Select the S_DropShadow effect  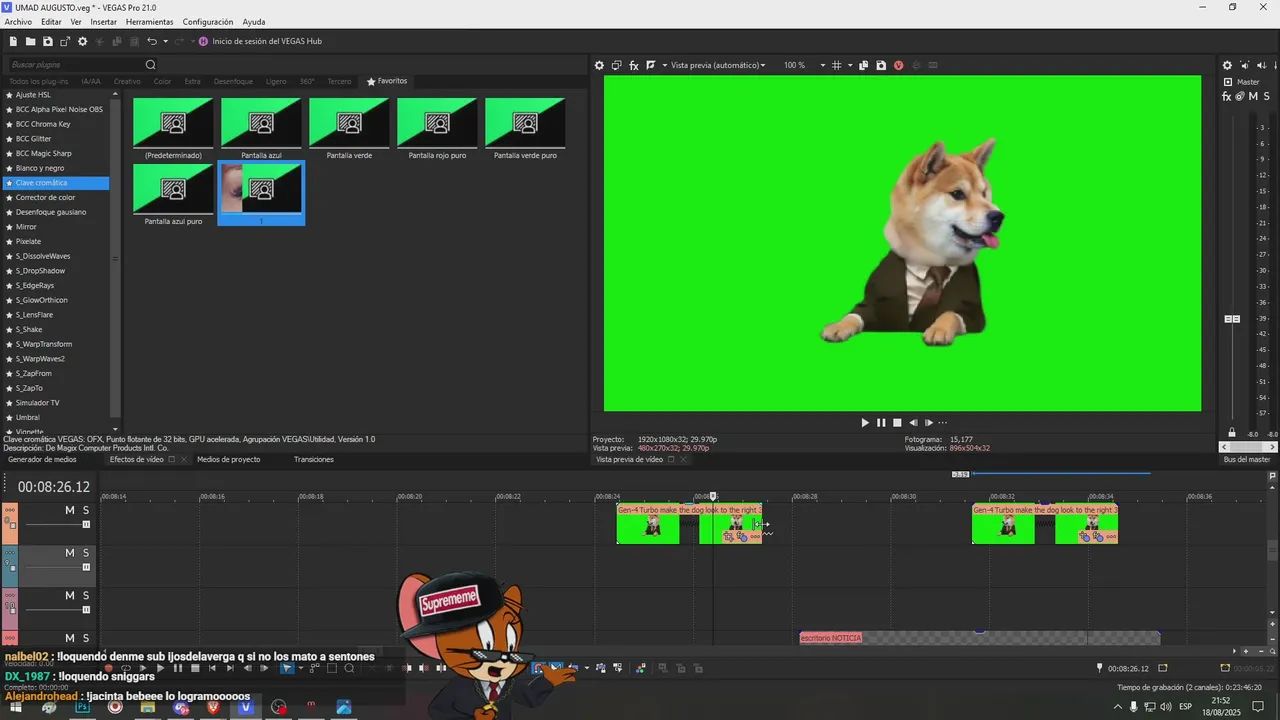pos(40,271)
